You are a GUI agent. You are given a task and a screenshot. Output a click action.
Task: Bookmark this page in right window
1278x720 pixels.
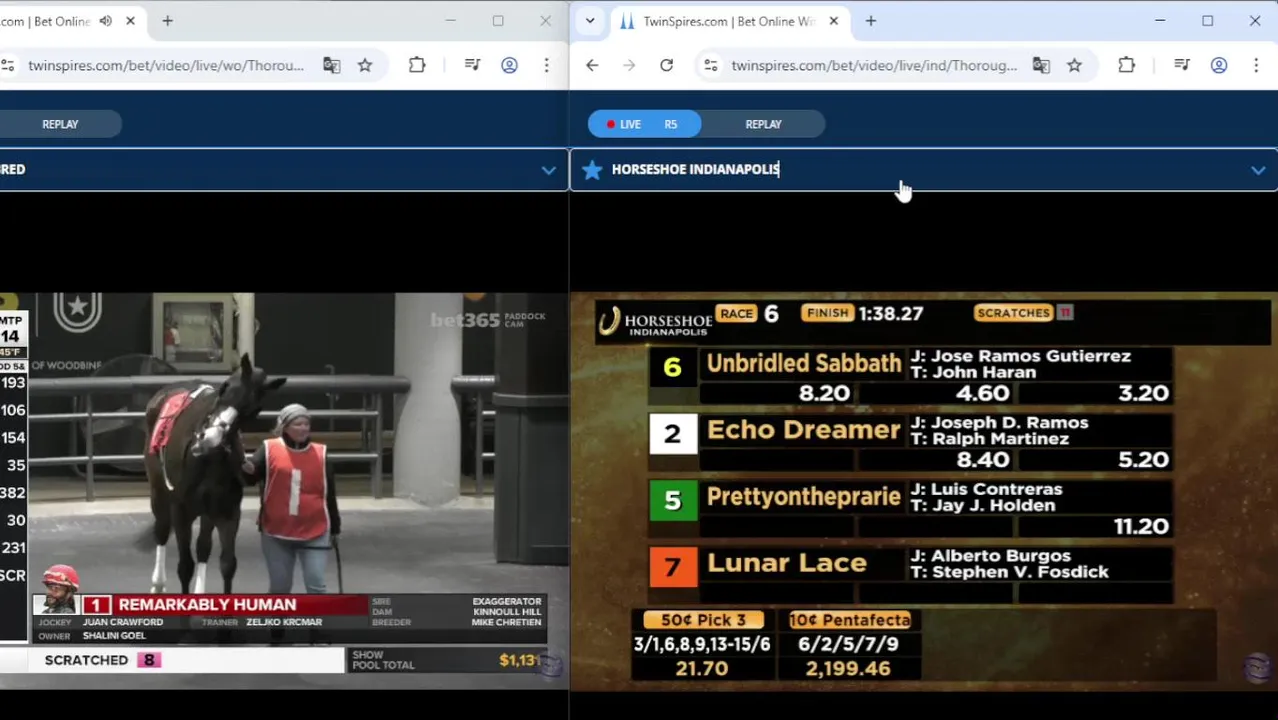[x=1074, y=66]
